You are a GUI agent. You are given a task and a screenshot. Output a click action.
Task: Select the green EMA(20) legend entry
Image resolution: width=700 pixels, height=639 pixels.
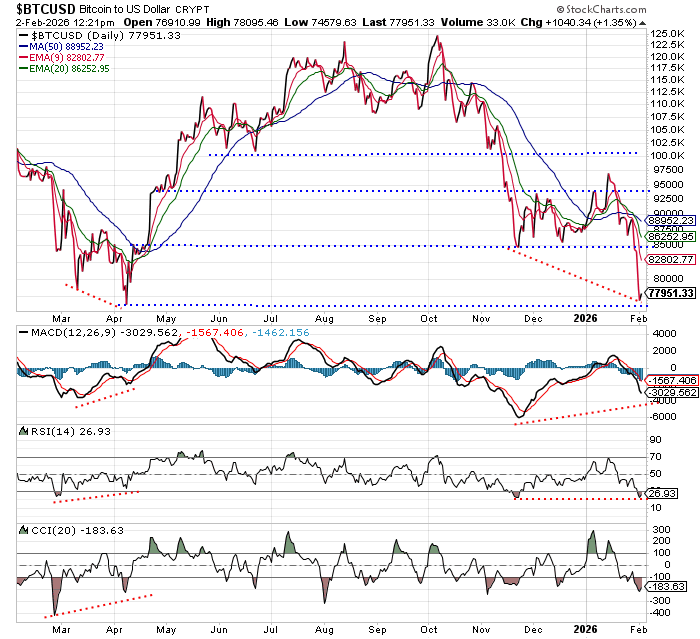(73, 69)
